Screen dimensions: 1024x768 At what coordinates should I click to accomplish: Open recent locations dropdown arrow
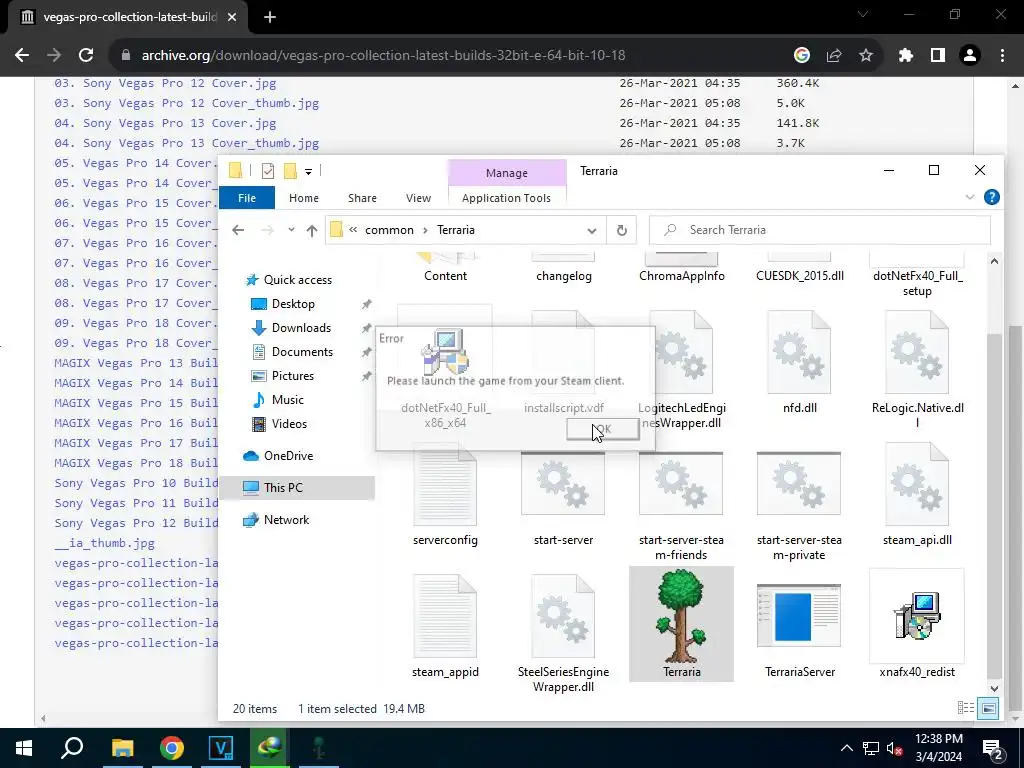291,231
